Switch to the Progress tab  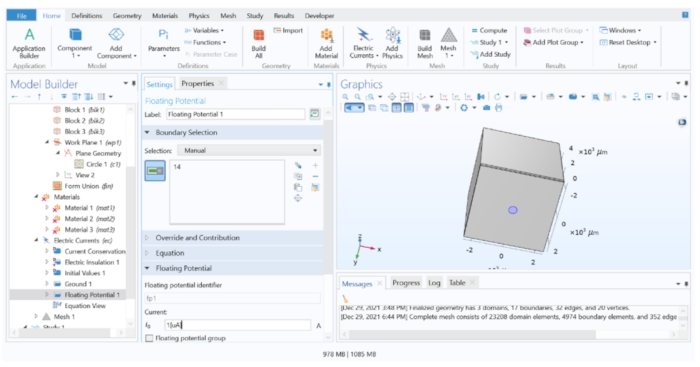point(406,283)
